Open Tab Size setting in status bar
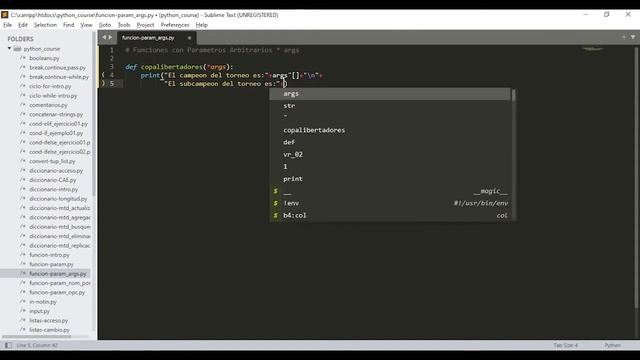Viewport: 640px width, 360px height. 565,345
